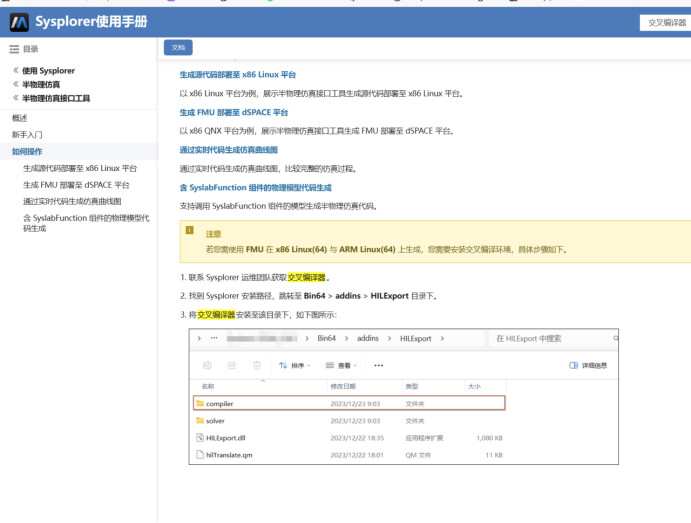691x523 pixels.
Task: Follow link 含 SyslabFunction 组件的物理模型代码生成
Action: [x=256, y=188]
